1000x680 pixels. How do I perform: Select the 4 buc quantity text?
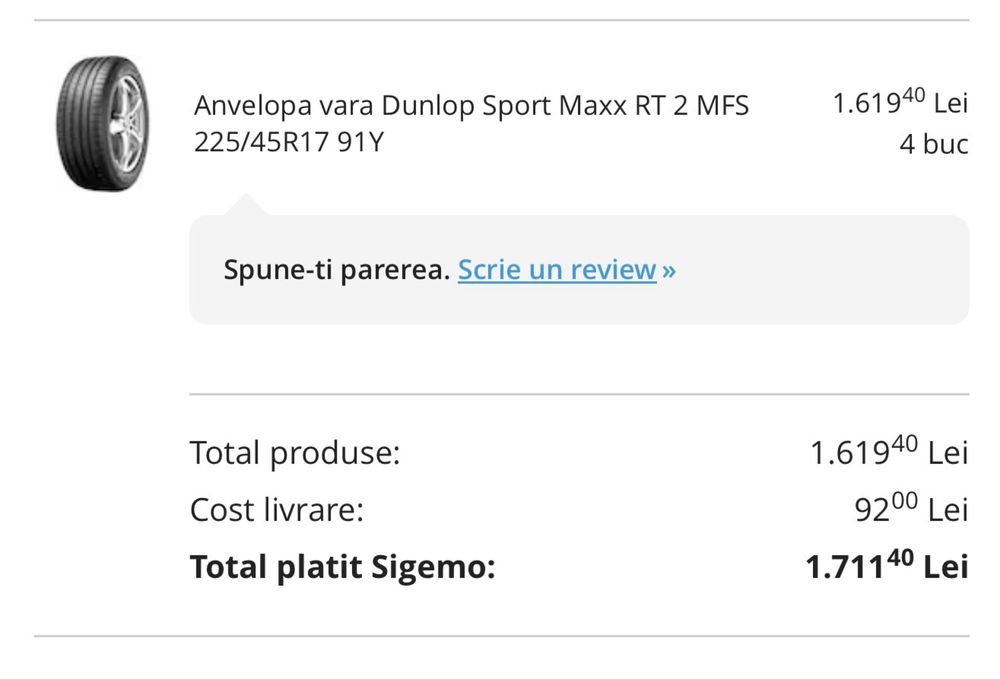pos(933,144)
